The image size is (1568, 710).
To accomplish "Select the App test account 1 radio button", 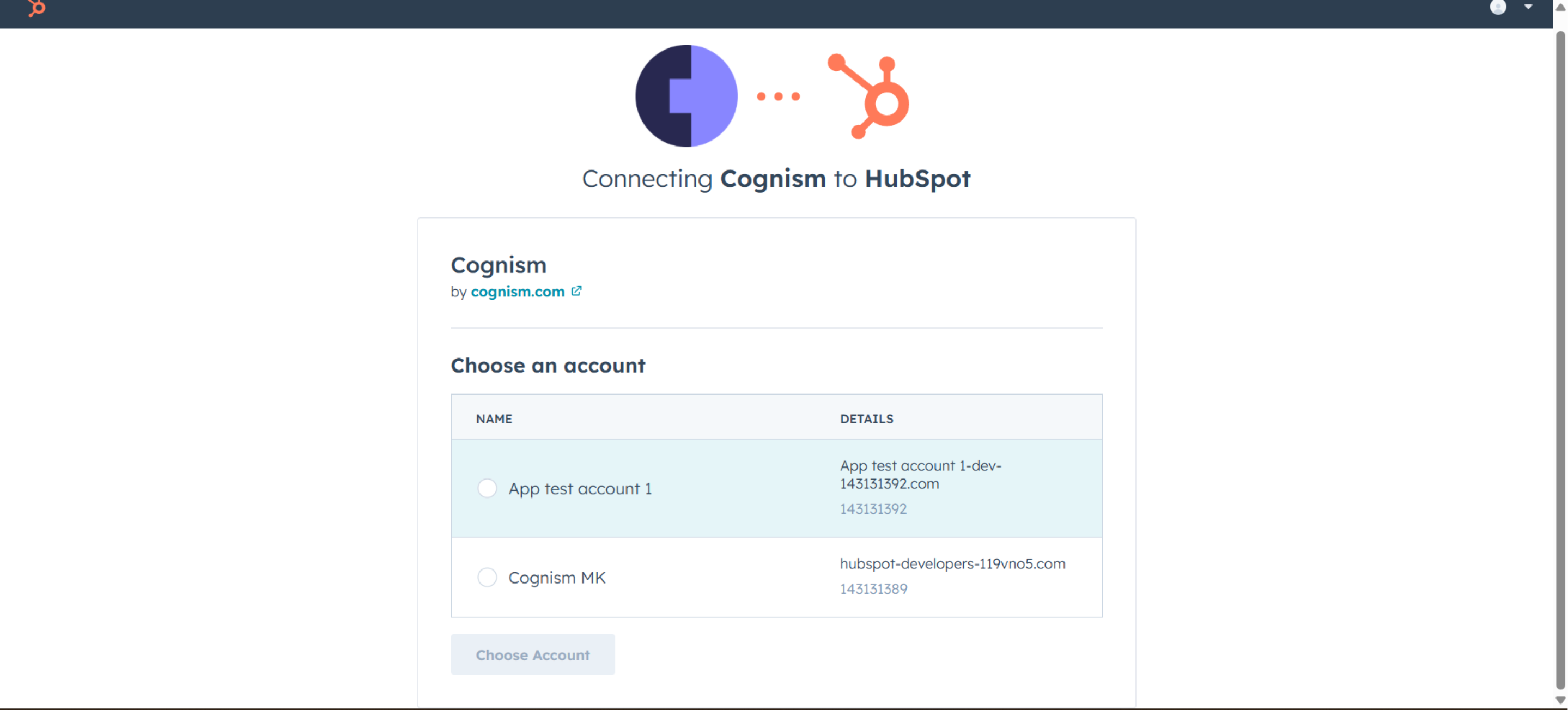I will pyautogui.click(x=487, y=488).
